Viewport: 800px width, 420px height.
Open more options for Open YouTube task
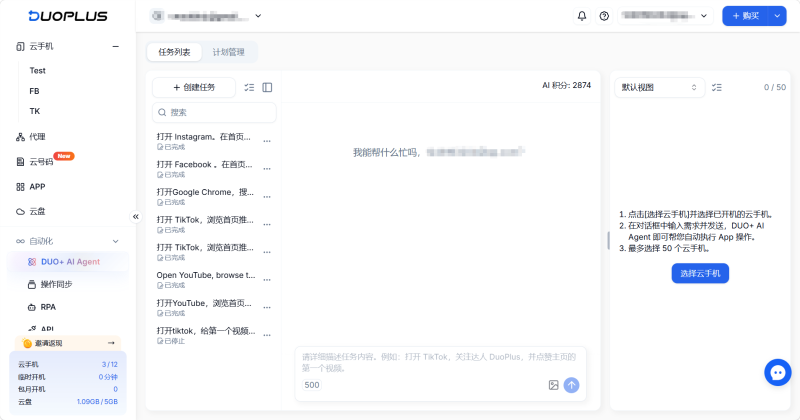tap(267, 280)
